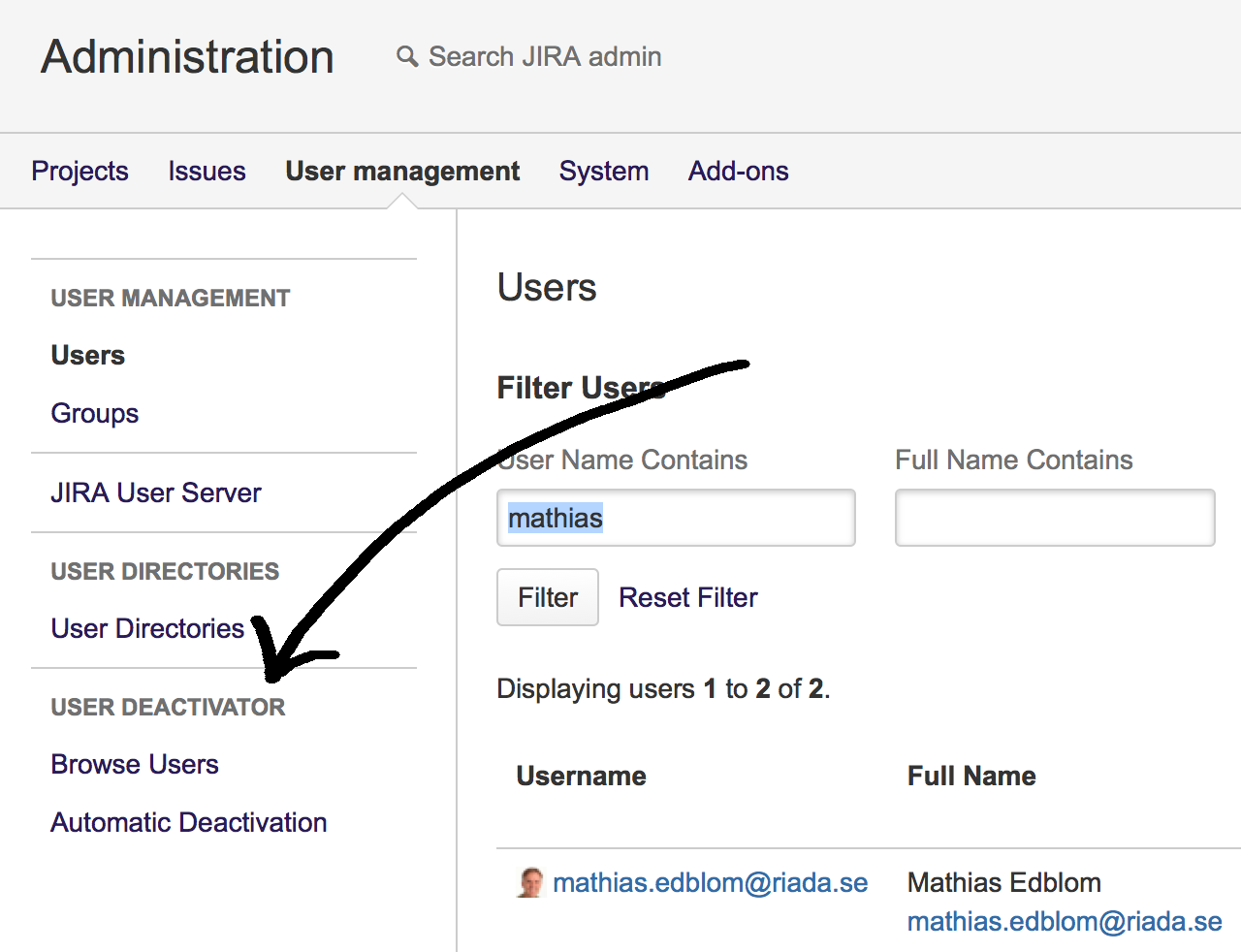Select Users in the sidebar
This screenshot has height=952, width=1241.
click(88, 356)
